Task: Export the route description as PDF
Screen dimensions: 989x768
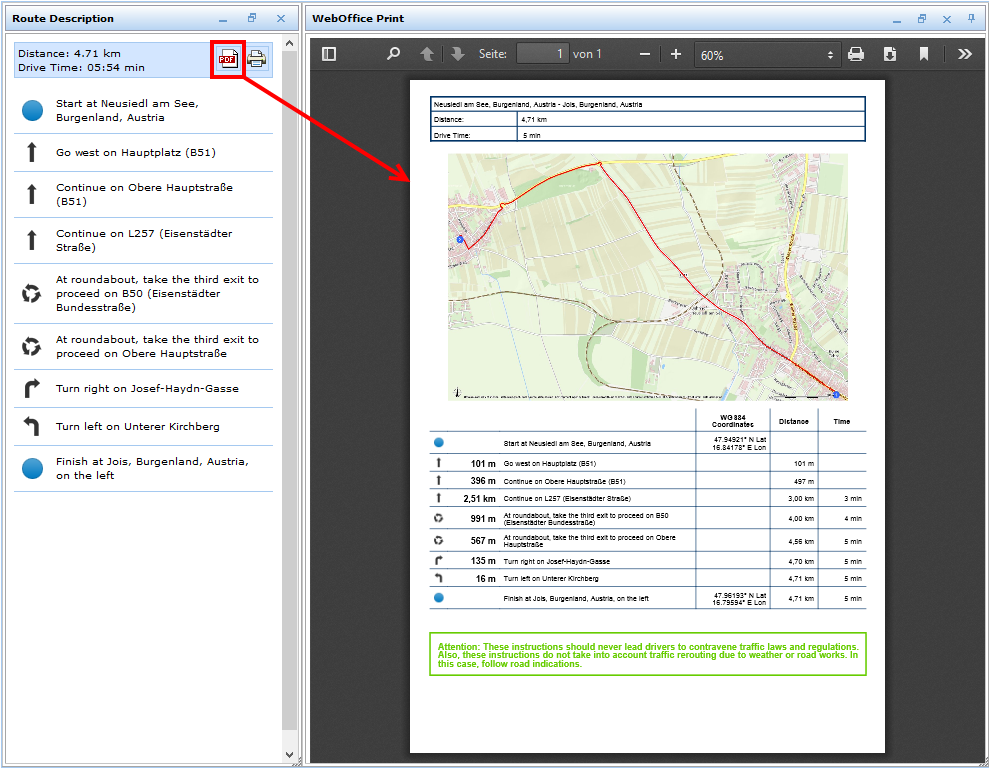Action: click(x=227, y=59)
